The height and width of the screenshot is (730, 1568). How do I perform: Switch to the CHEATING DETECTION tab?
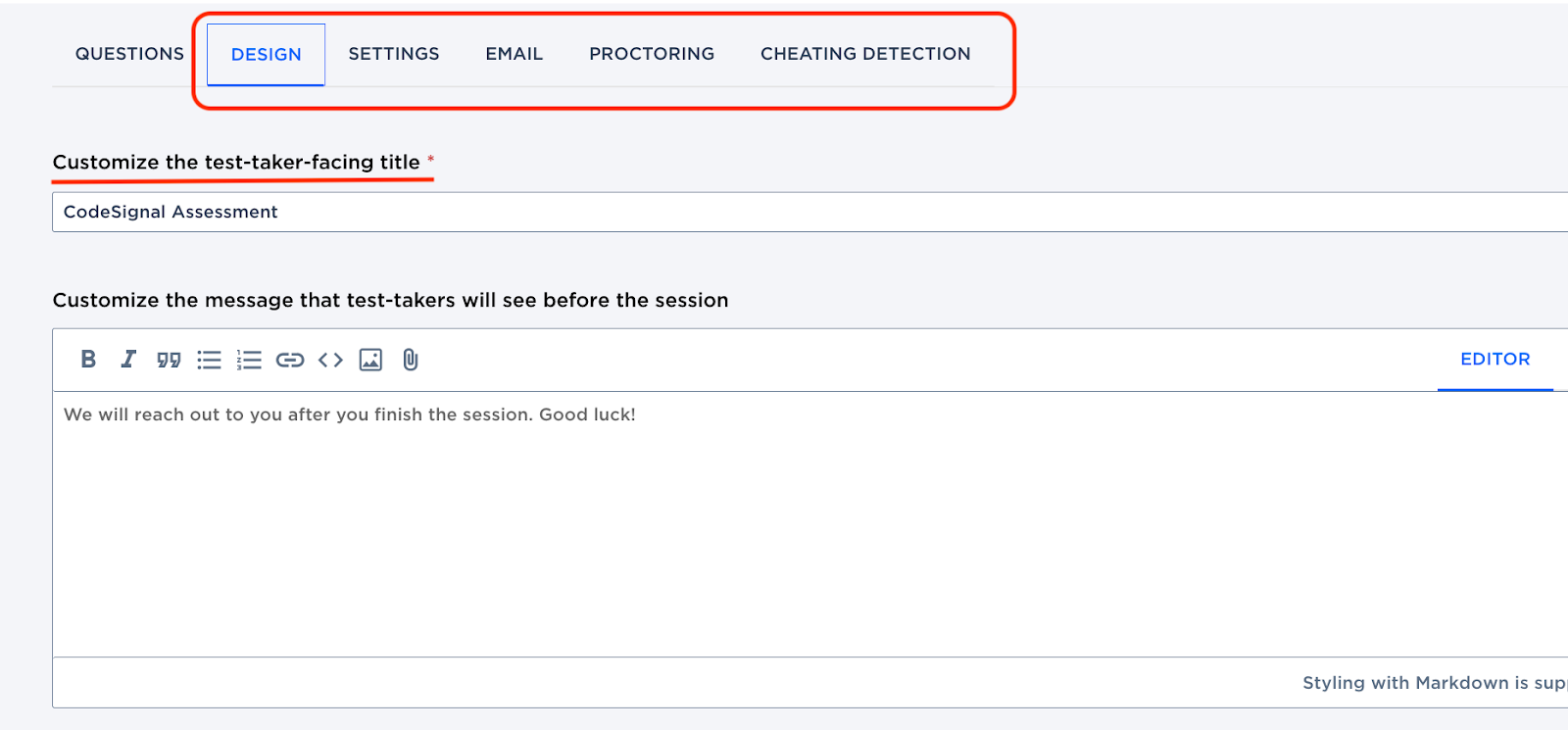(865, 54)
